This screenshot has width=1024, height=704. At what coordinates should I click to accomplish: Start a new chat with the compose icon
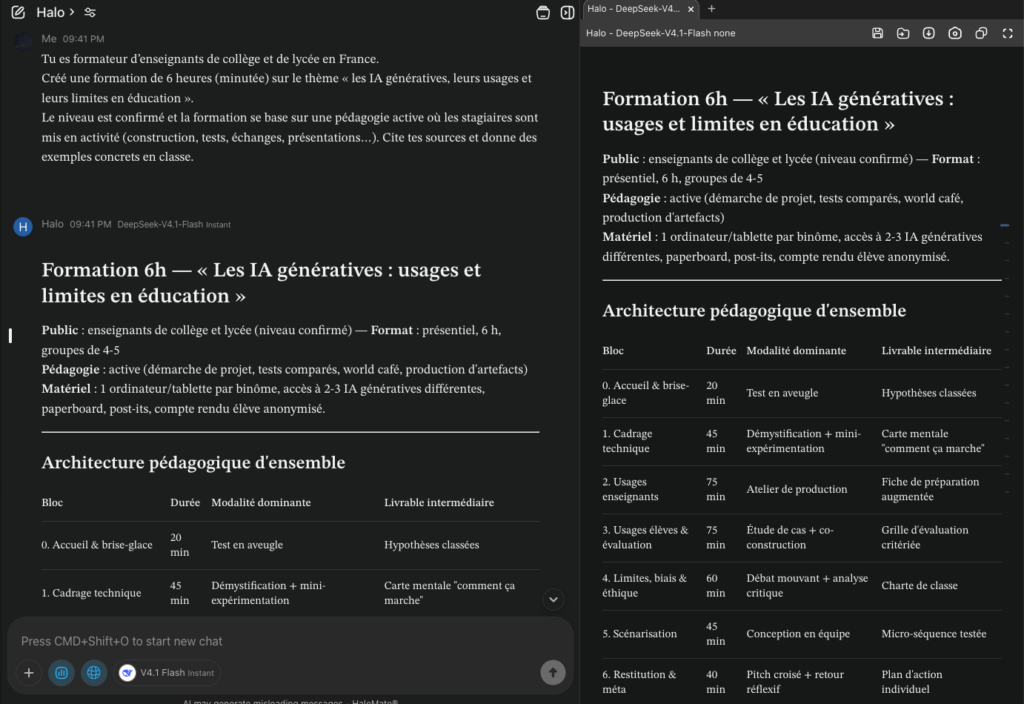click(18, 12)
